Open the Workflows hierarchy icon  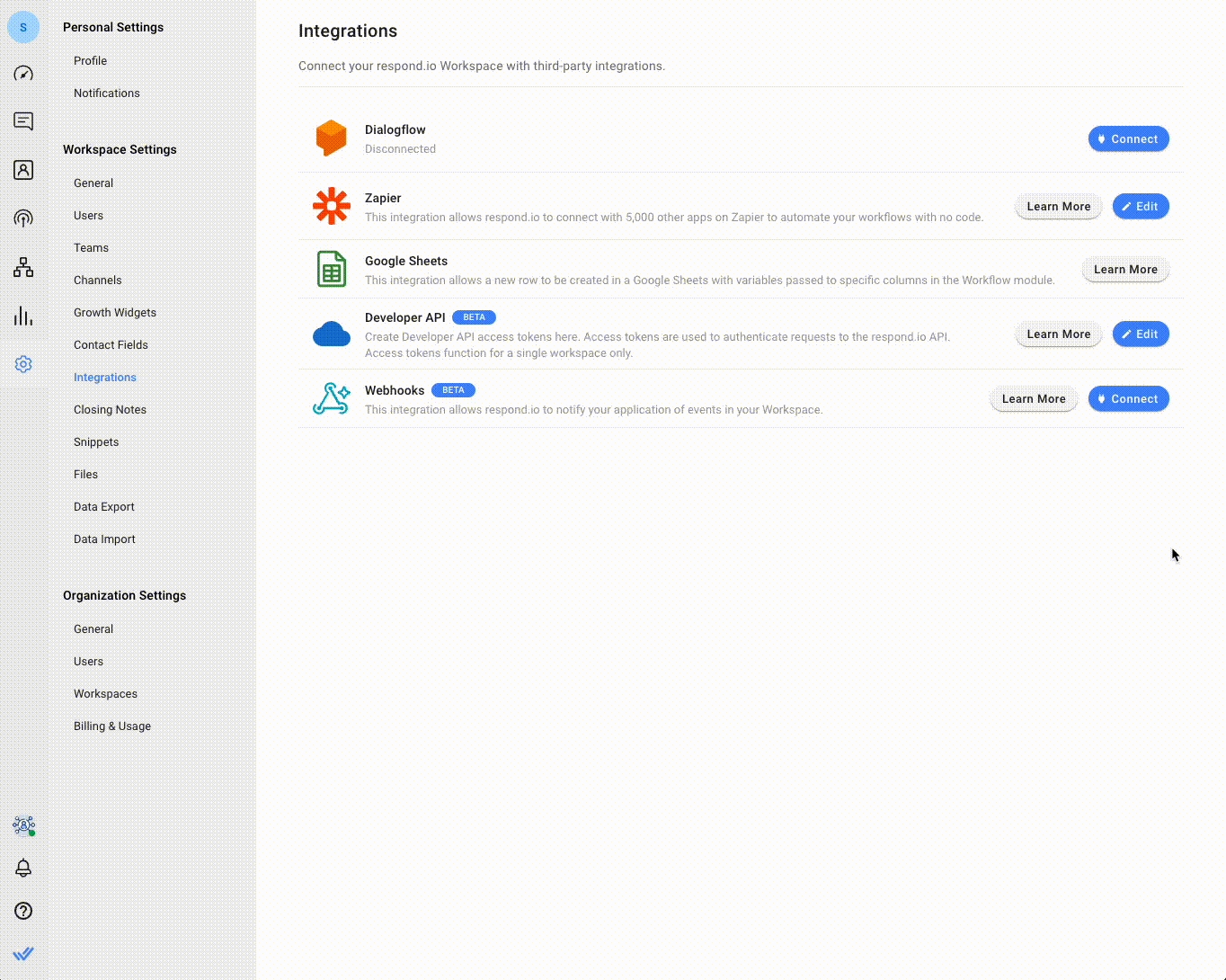click(x=23, y=267)
